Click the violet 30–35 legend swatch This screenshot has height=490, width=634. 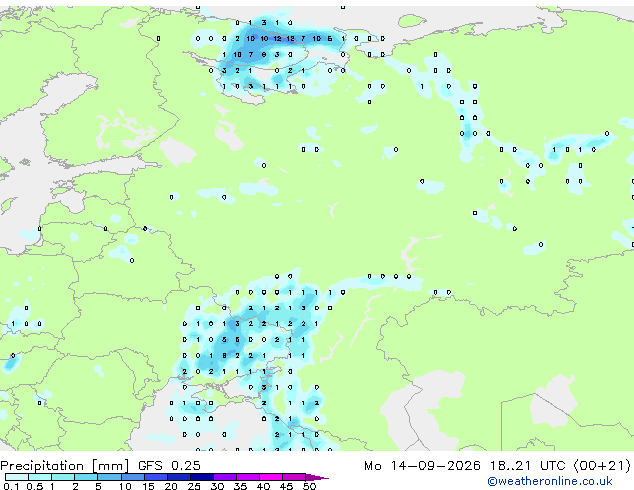pyautogui.click(x=225, y=477)
